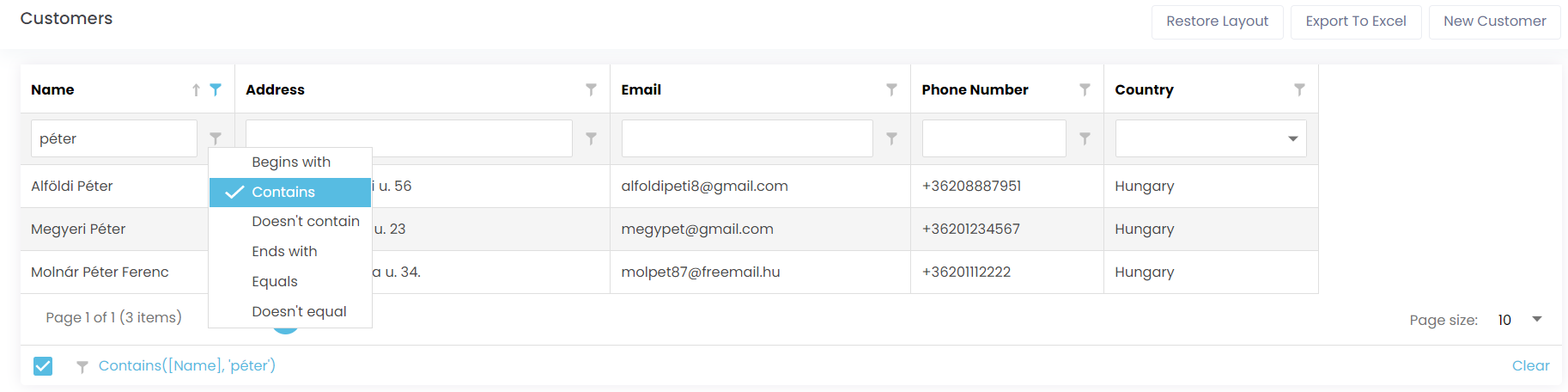
Task: Open the Phone Number header filter icon
Action: [x=1085, y=89]
